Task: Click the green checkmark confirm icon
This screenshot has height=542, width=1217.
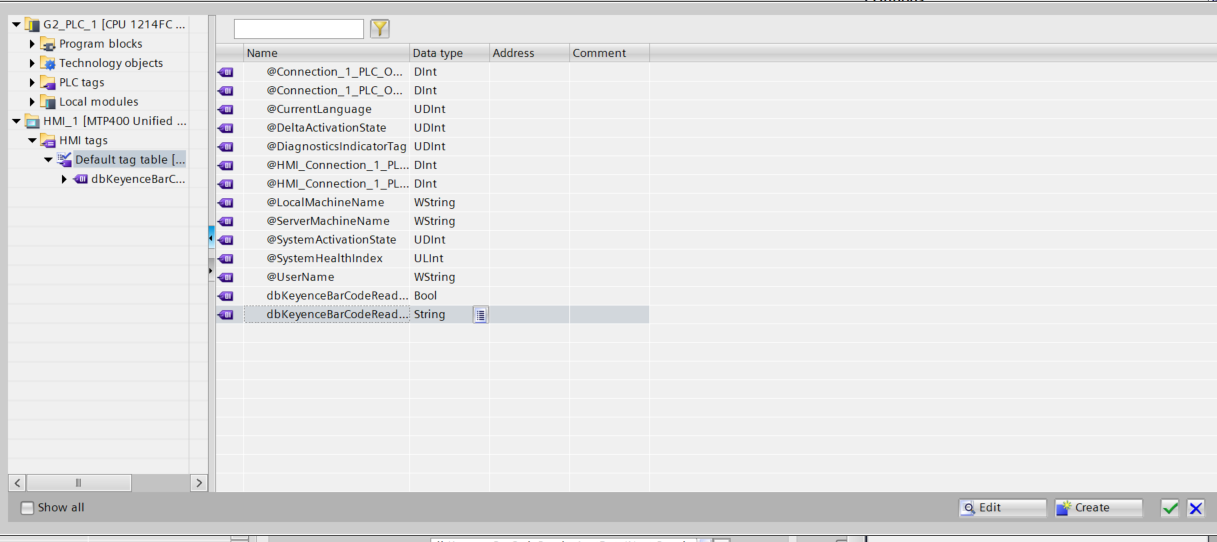Action: click(1170, 508)
